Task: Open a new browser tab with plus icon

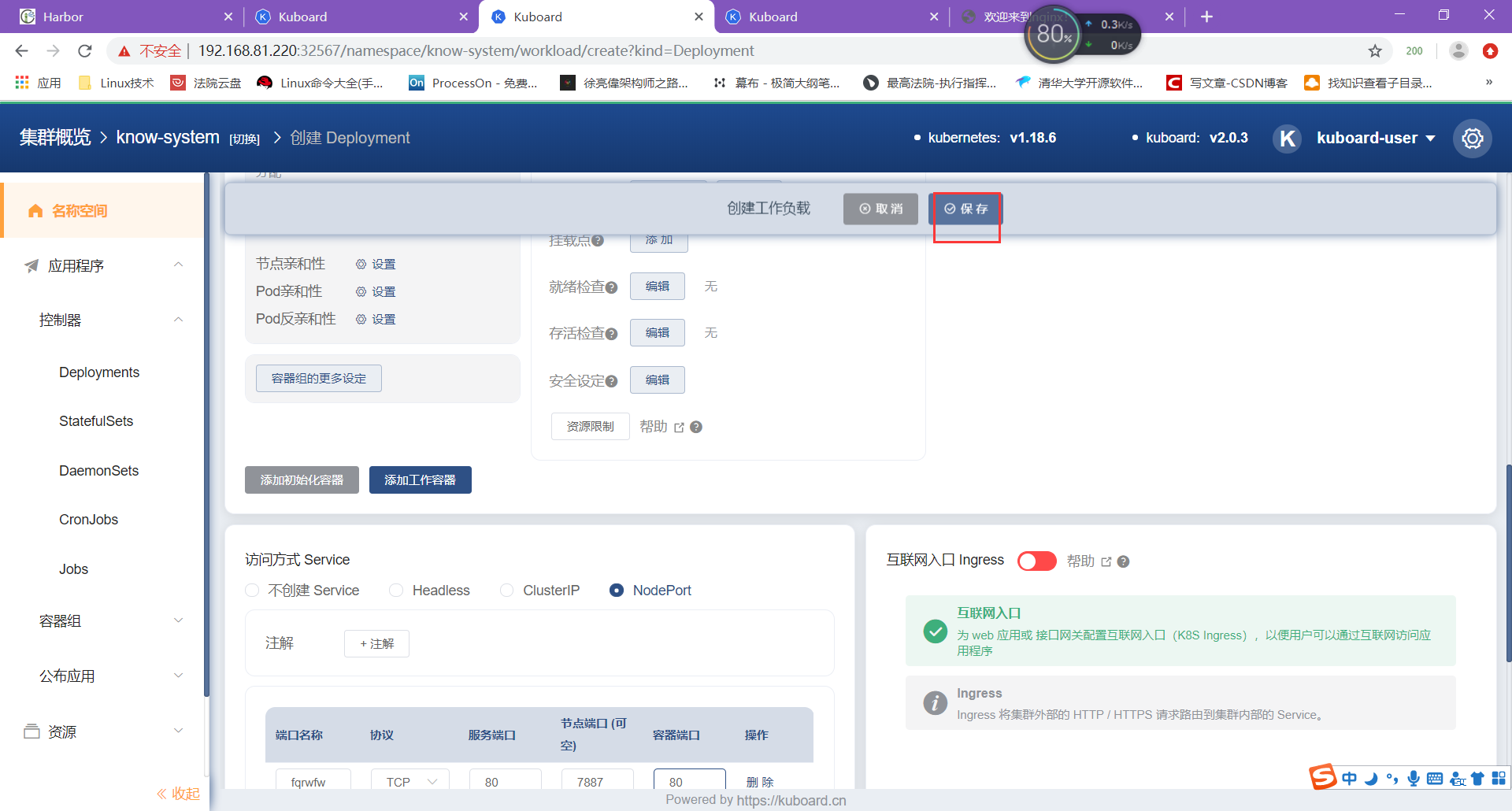Action: [x=1206, y=17]
